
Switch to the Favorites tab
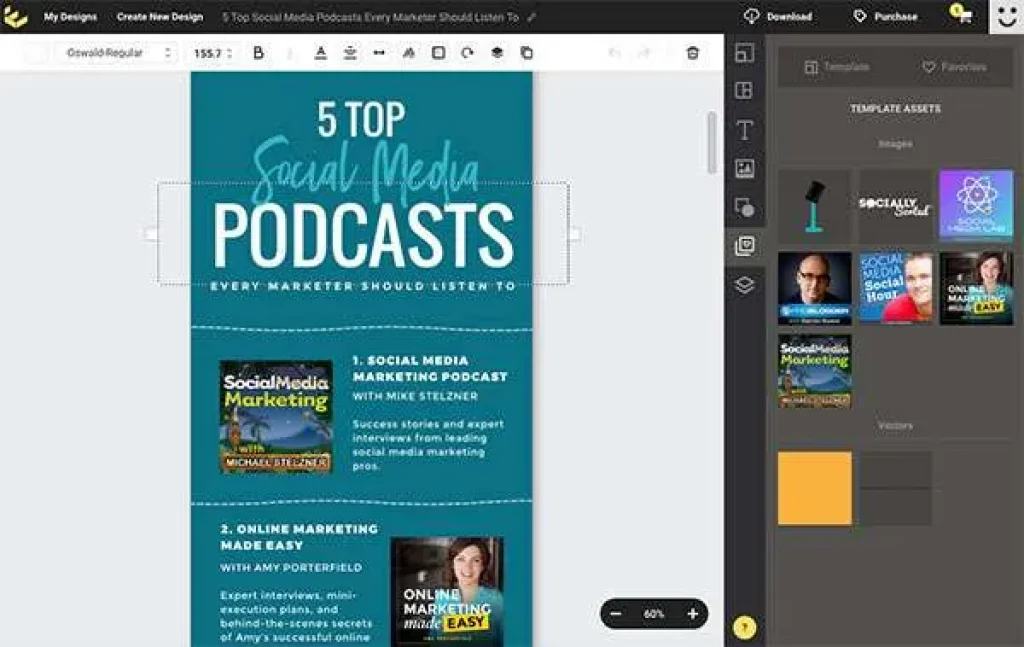(954, 67)
